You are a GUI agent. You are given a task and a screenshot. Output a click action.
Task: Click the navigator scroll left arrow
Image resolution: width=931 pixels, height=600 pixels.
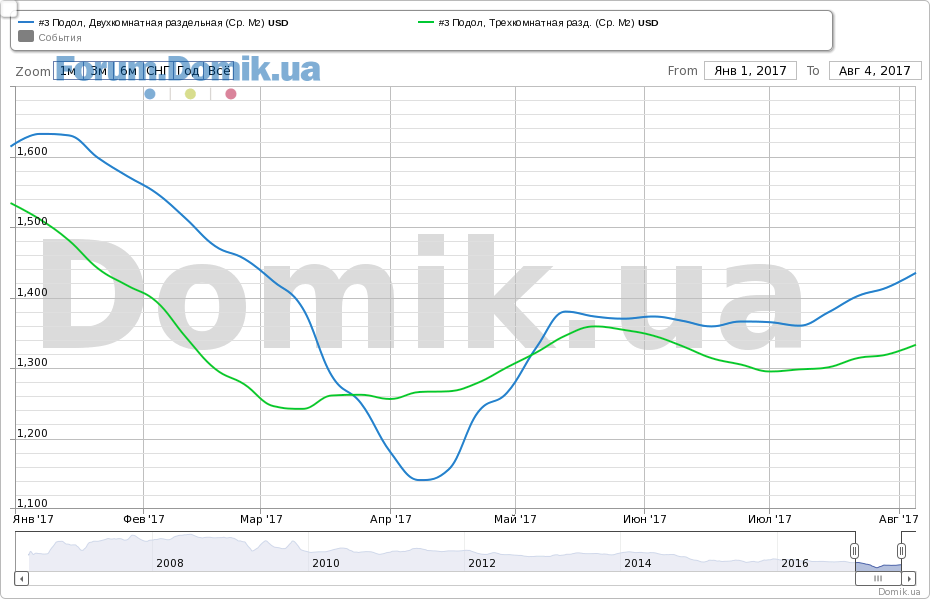(x=21, y=578)
